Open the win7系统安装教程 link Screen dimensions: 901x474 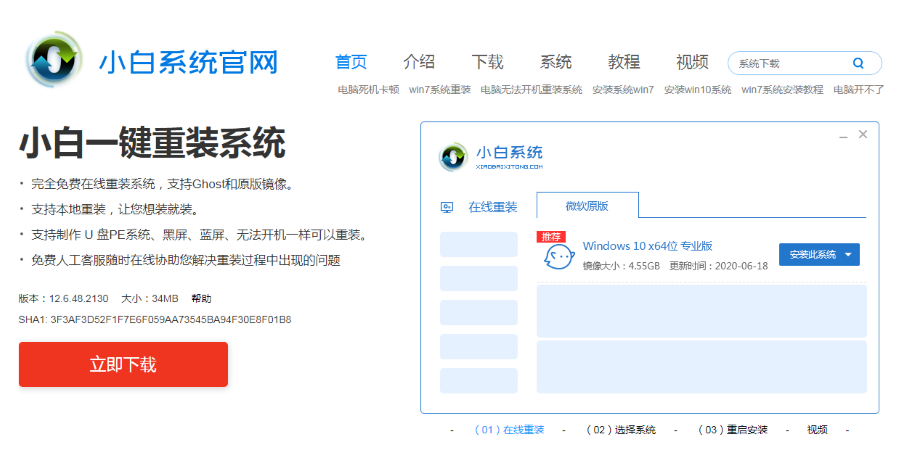pyautogui.click(x=782, y=90)
